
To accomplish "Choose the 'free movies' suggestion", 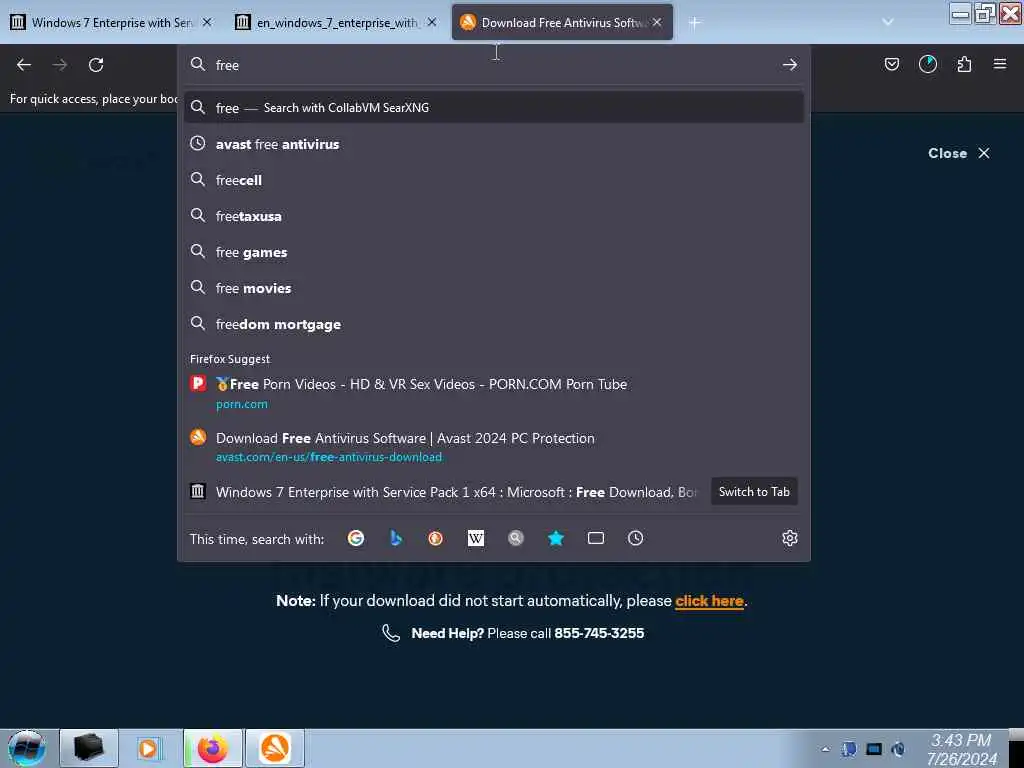I will pyautogui.click(x=494, y=288).
